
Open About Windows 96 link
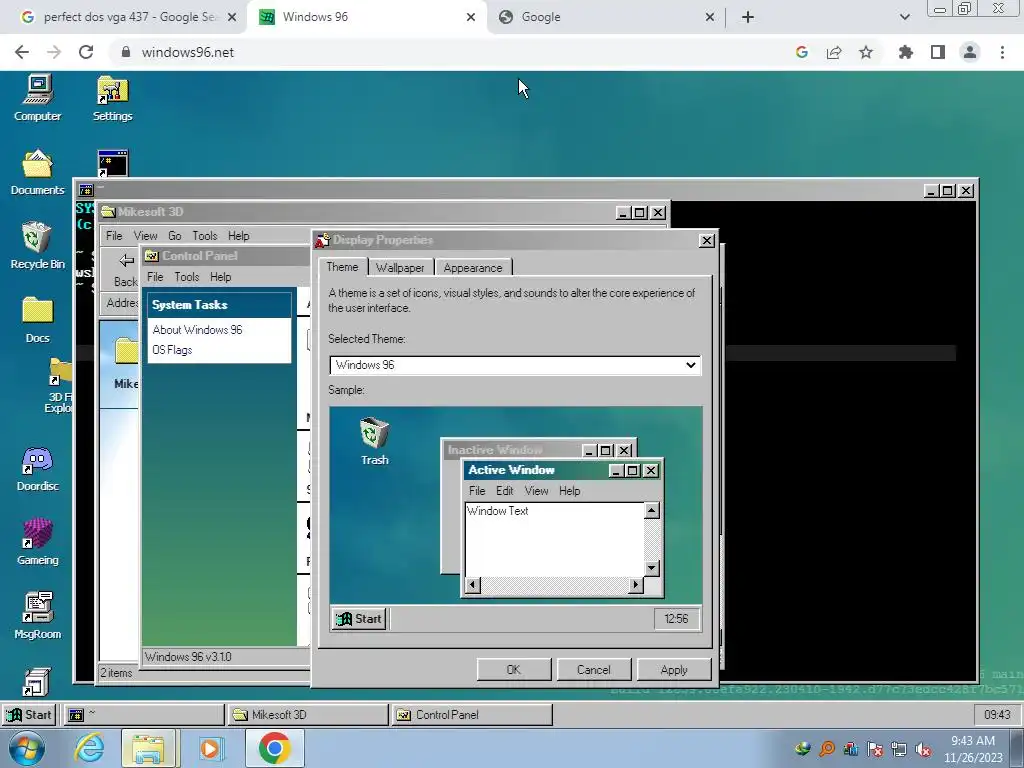(x=197, y=330)
